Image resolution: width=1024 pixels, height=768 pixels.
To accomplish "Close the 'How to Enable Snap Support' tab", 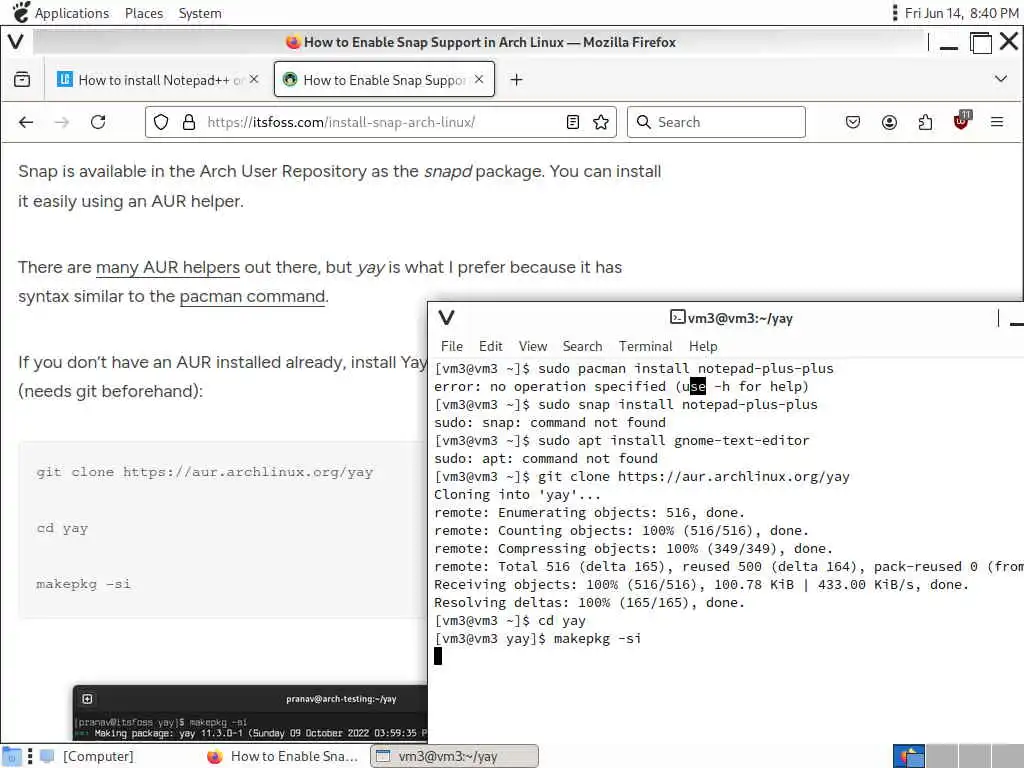I will tap(479, 79).
